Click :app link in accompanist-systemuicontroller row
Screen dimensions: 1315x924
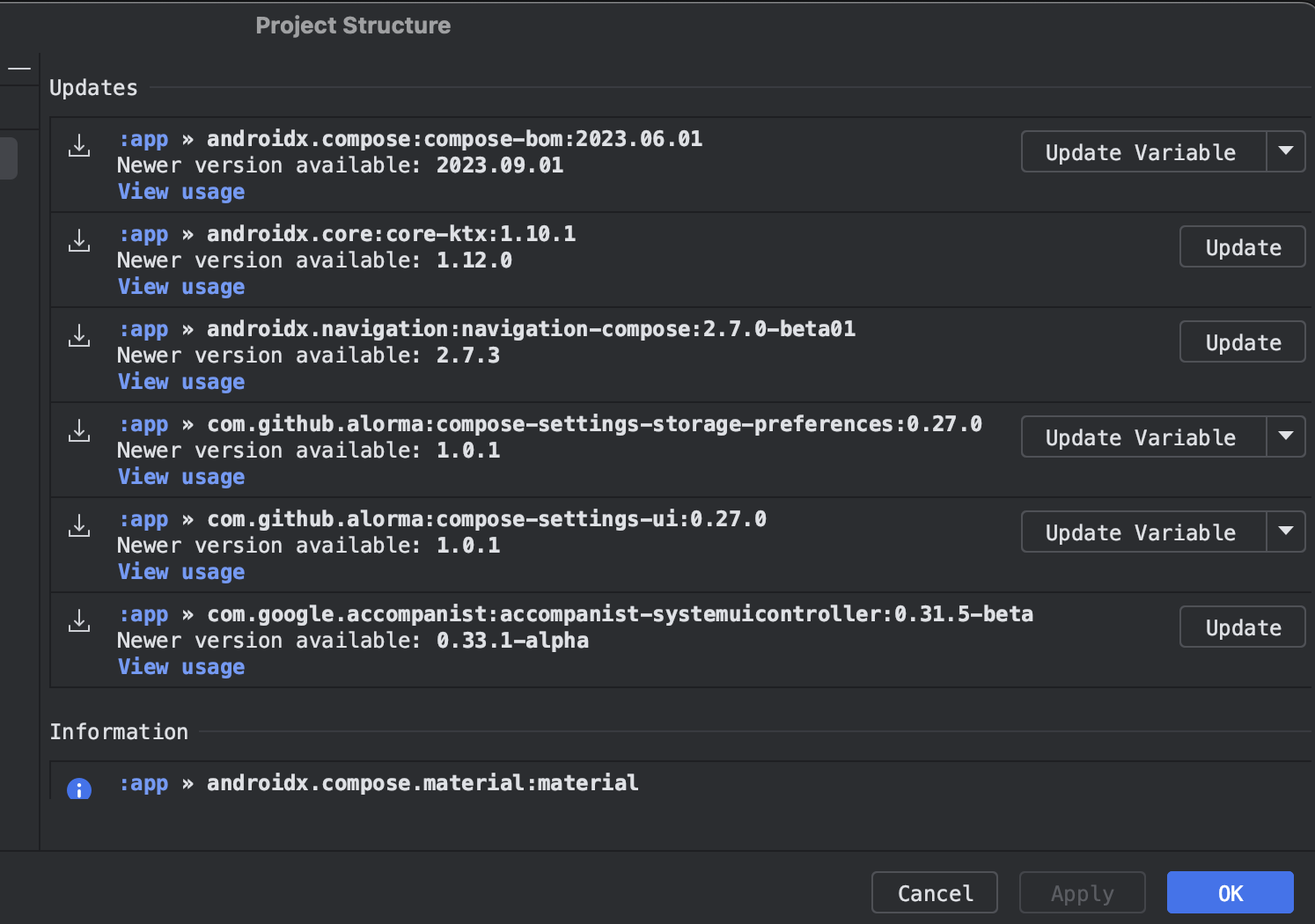pos(143,614)
